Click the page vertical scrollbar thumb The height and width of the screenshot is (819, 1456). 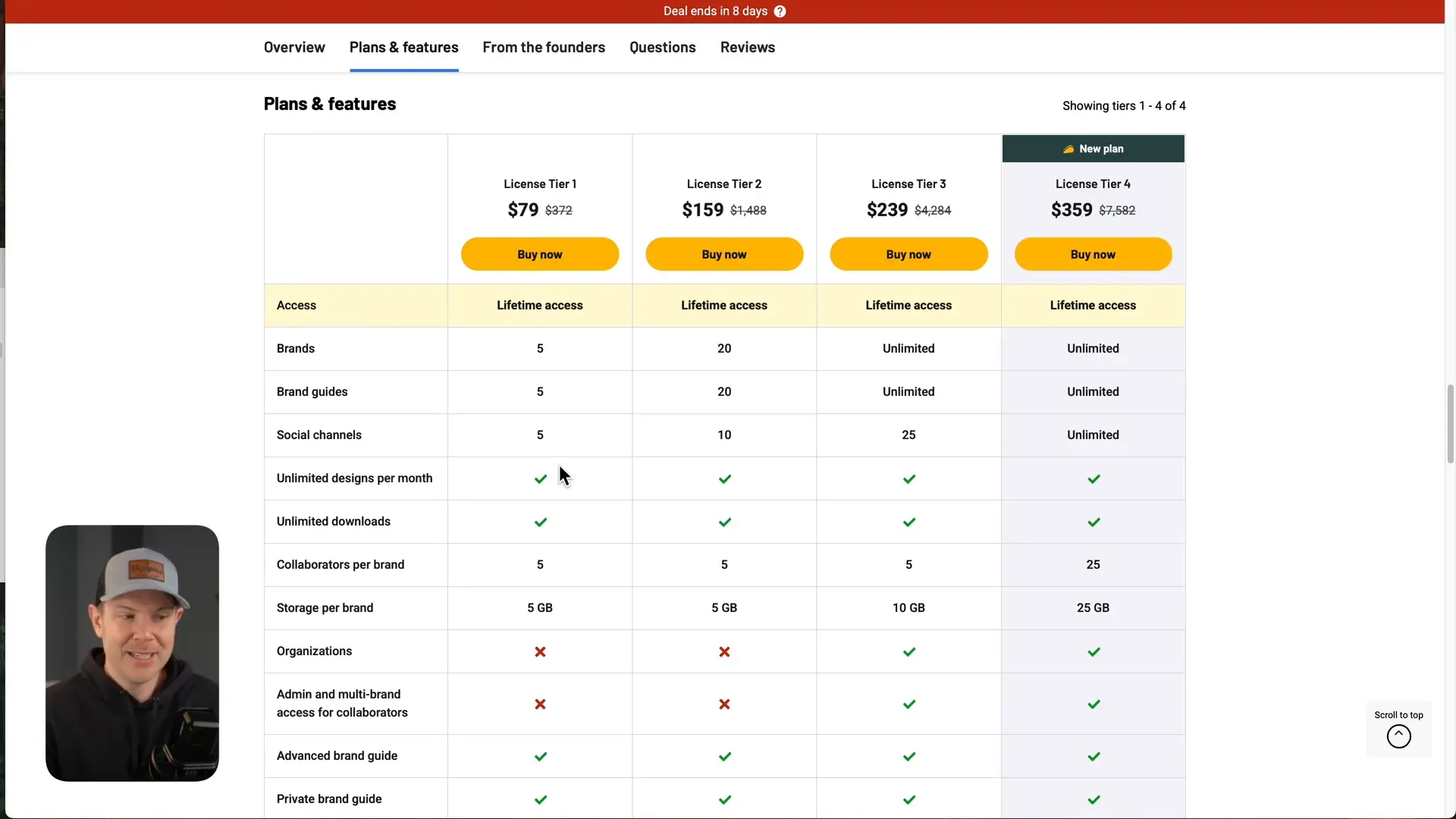(1450, 425)
